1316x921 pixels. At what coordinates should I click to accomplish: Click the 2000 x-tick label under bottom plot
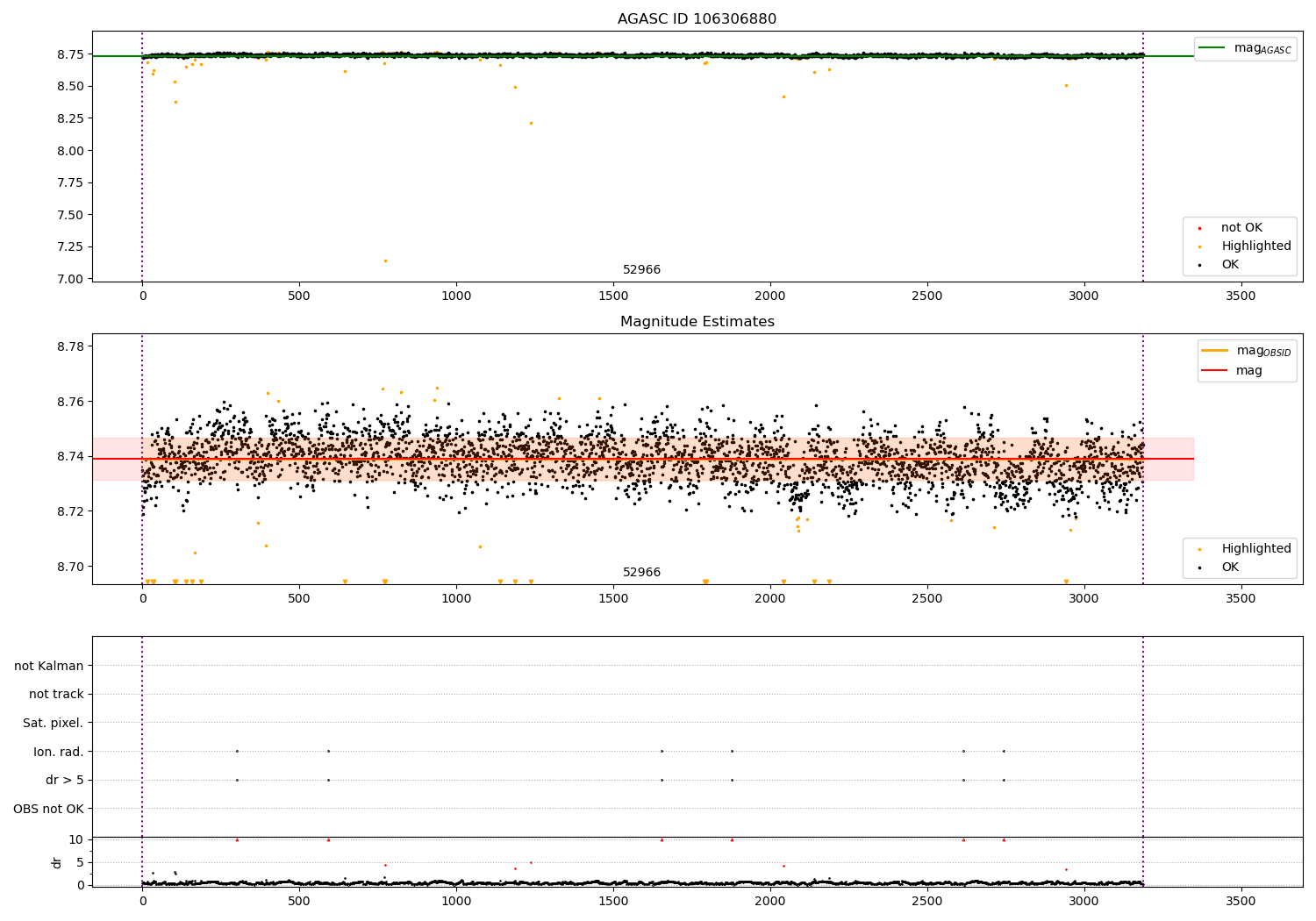click(x=770, y=902)
